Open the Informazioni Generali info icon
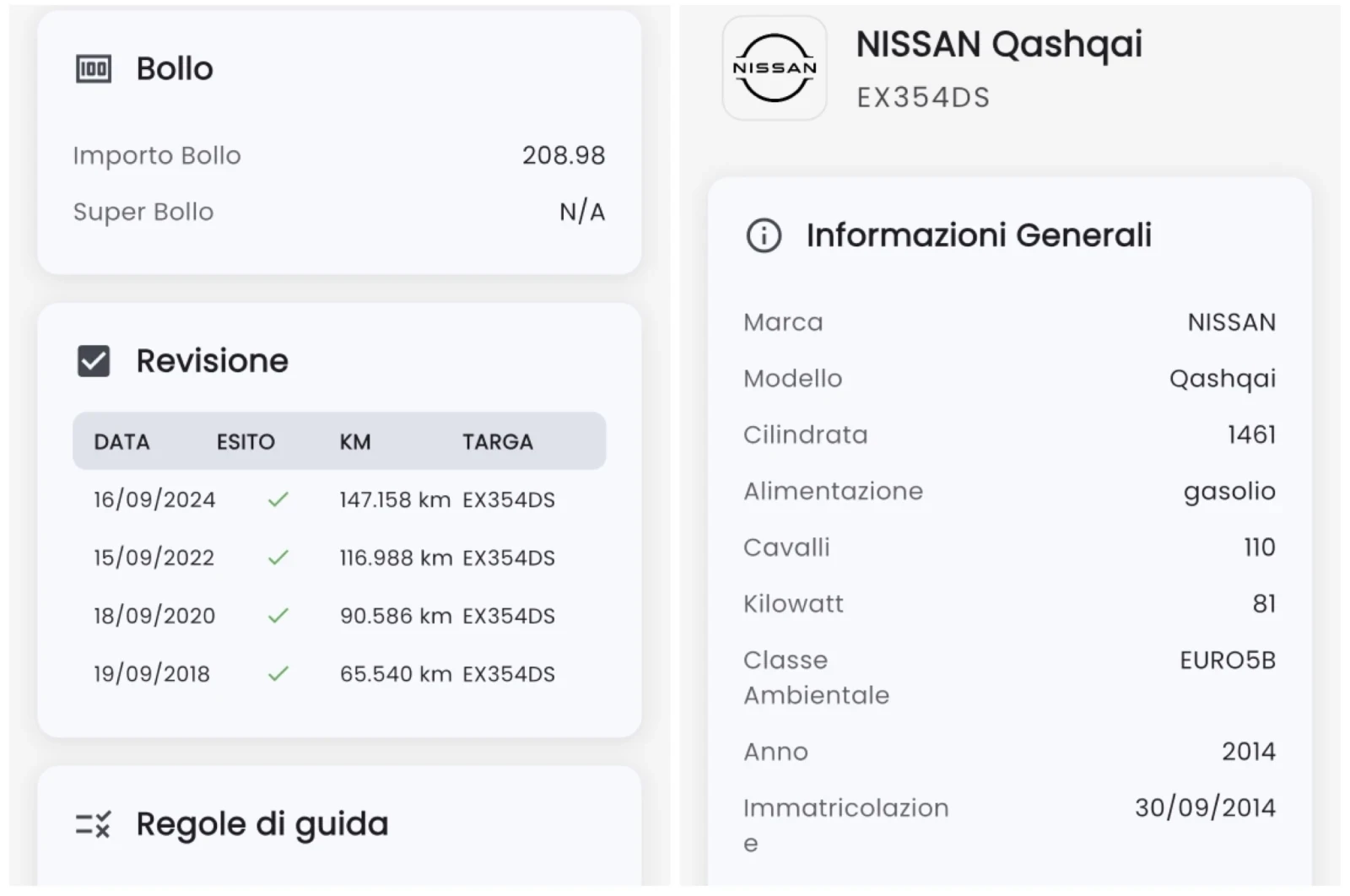Viewport: 1350px width, 896px height. 762,236
